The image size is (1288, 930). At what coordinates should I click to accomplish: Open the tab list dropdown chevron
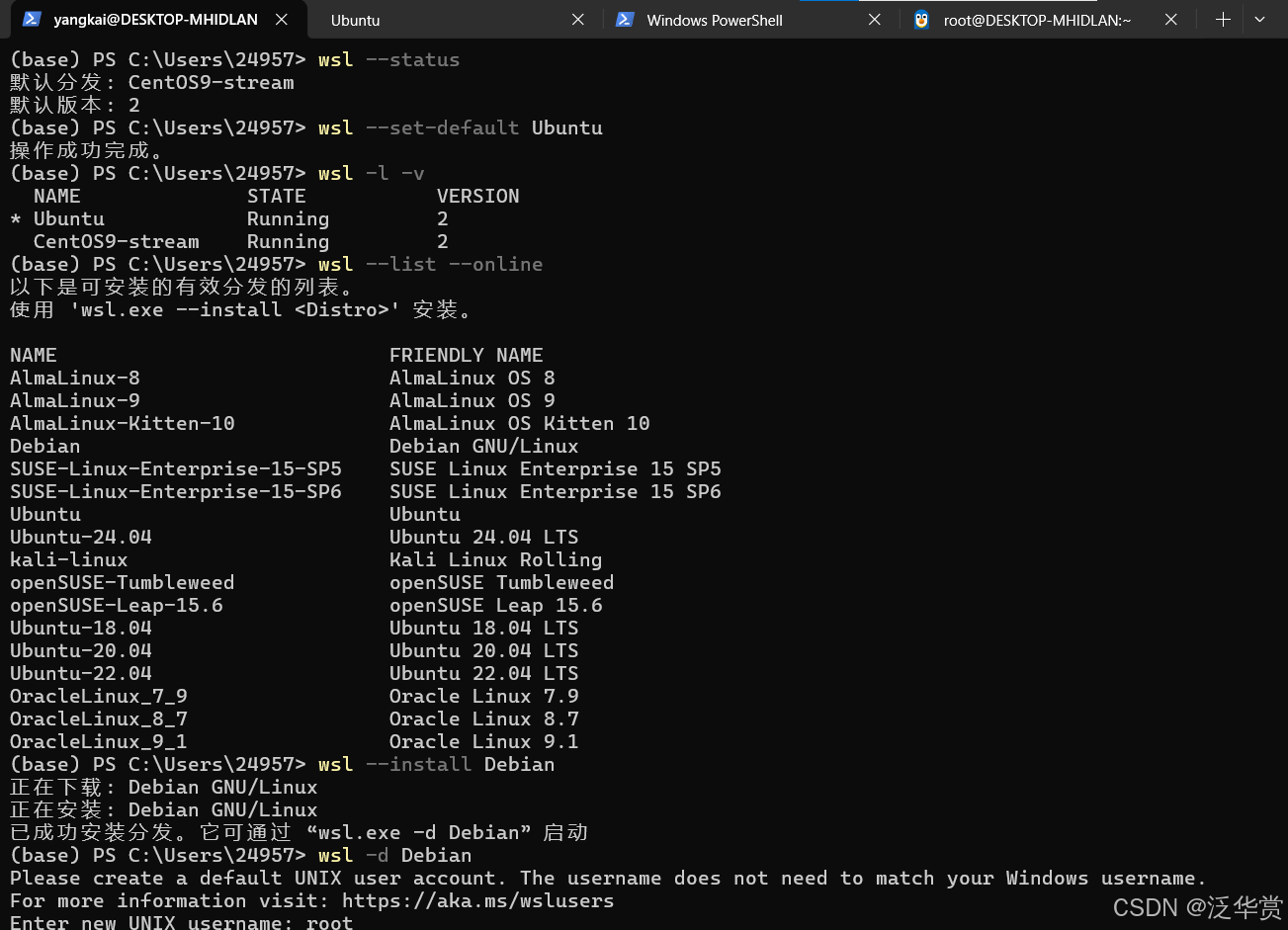pyautogui.click(x=1259, y=19)
